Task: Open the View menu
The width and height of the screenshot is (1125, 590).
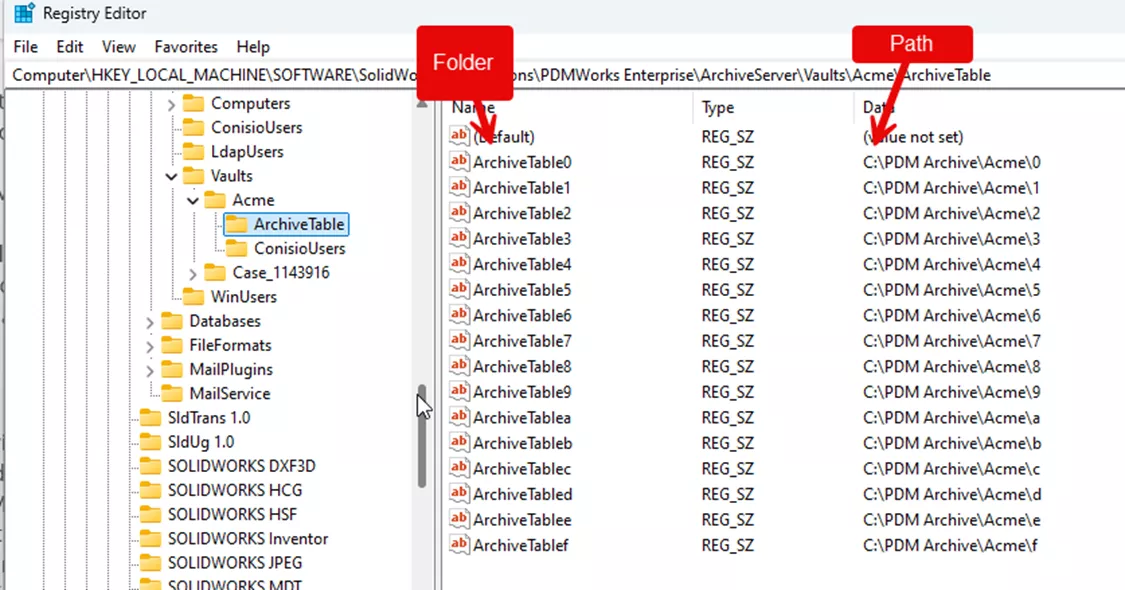Action: tap(118, 46)
